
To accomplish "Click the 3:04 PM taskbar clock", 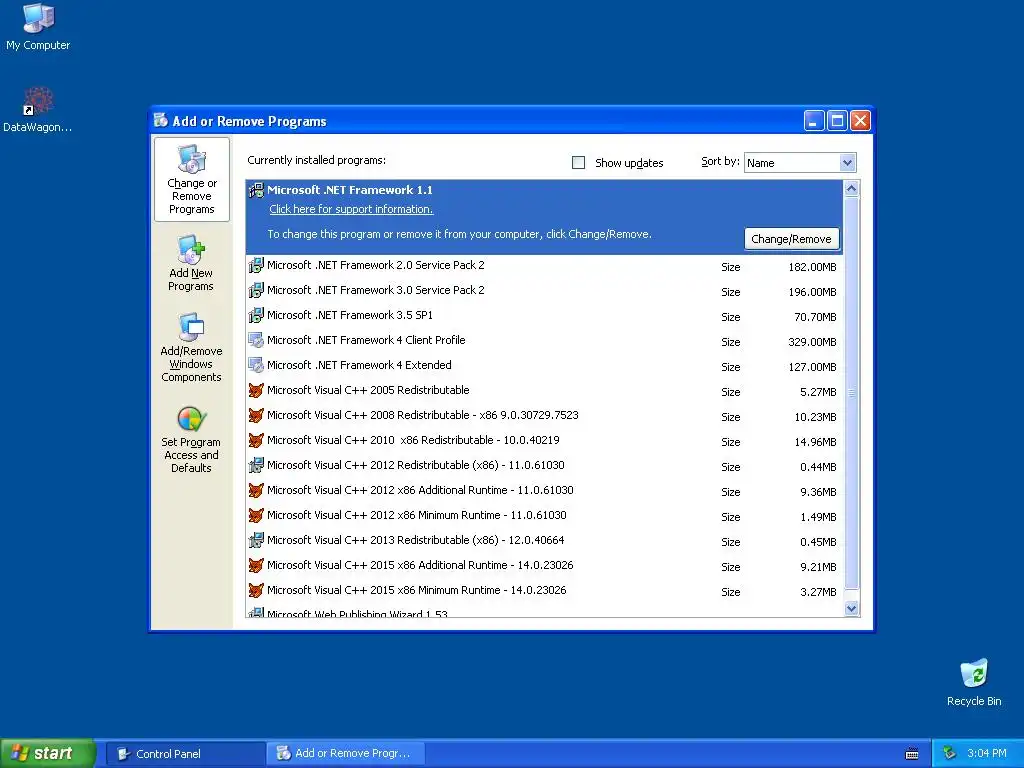I will 987,753.
